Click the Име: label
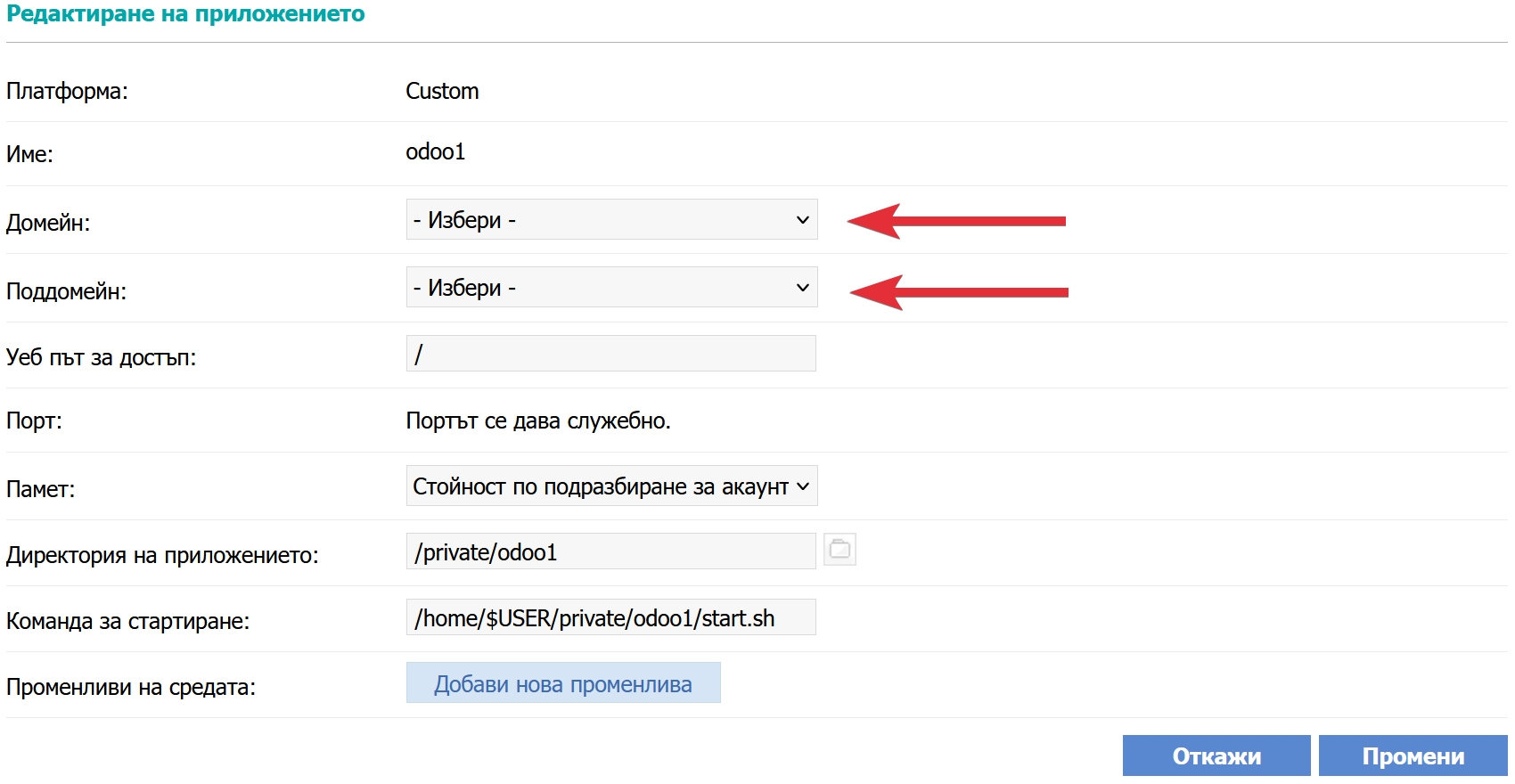The width and height of the screenshot is (1515, 784). pos(29,154)
